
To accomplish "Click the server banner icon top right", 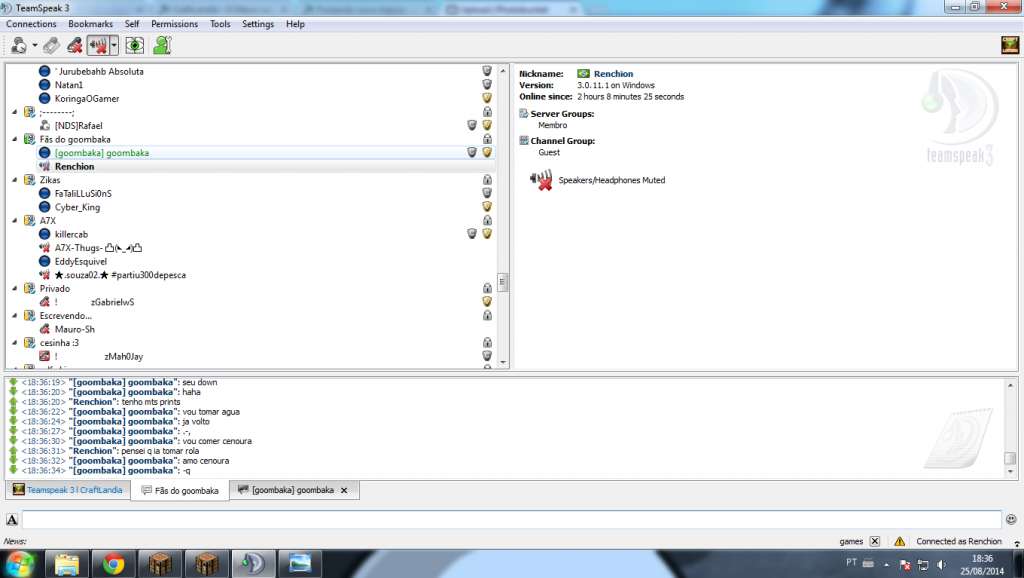I will click(1009, 45).
